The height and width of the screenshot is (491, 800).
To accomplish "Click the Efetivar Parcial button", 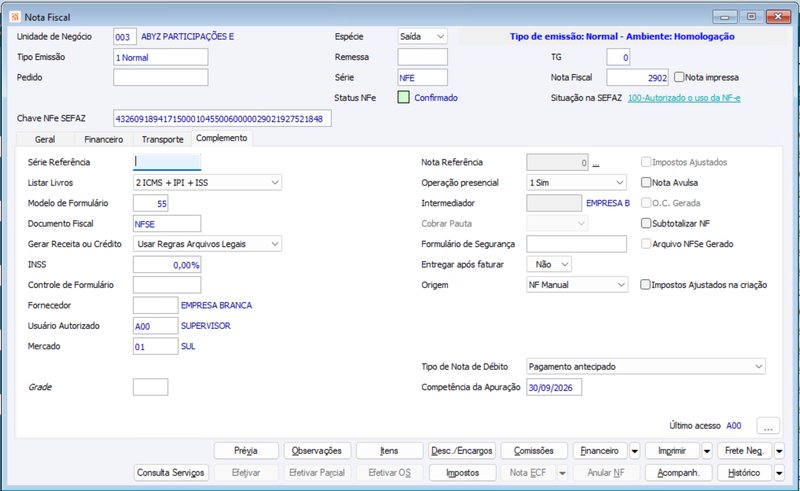I will point(317,473).
